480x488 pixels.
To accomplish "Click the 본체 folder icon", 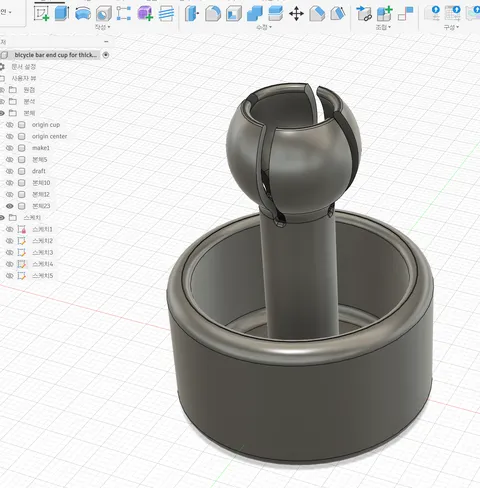I will click(x=13, y=113).
